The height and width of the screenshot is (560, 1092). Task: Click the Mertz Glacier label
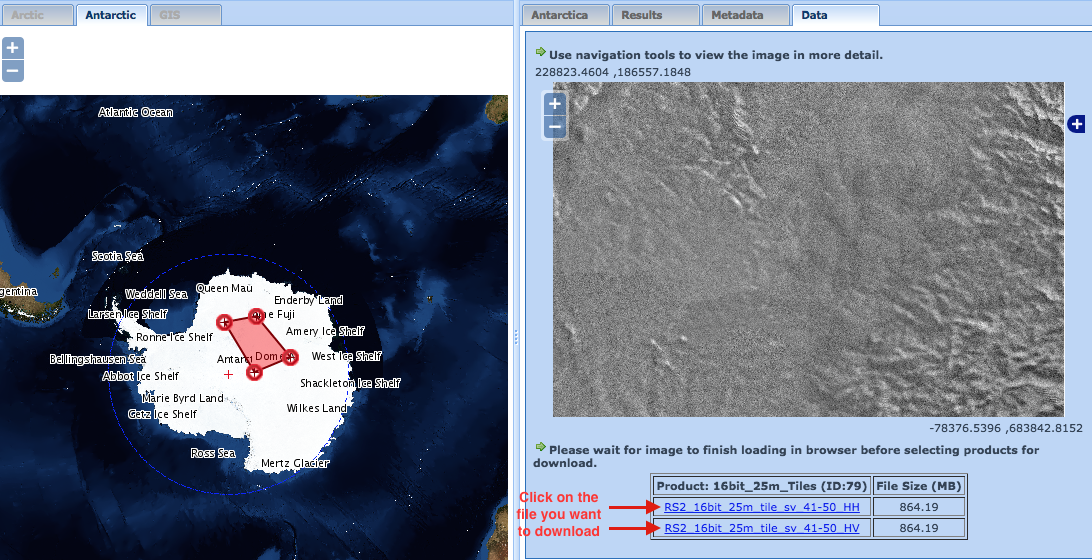point(295,463)
